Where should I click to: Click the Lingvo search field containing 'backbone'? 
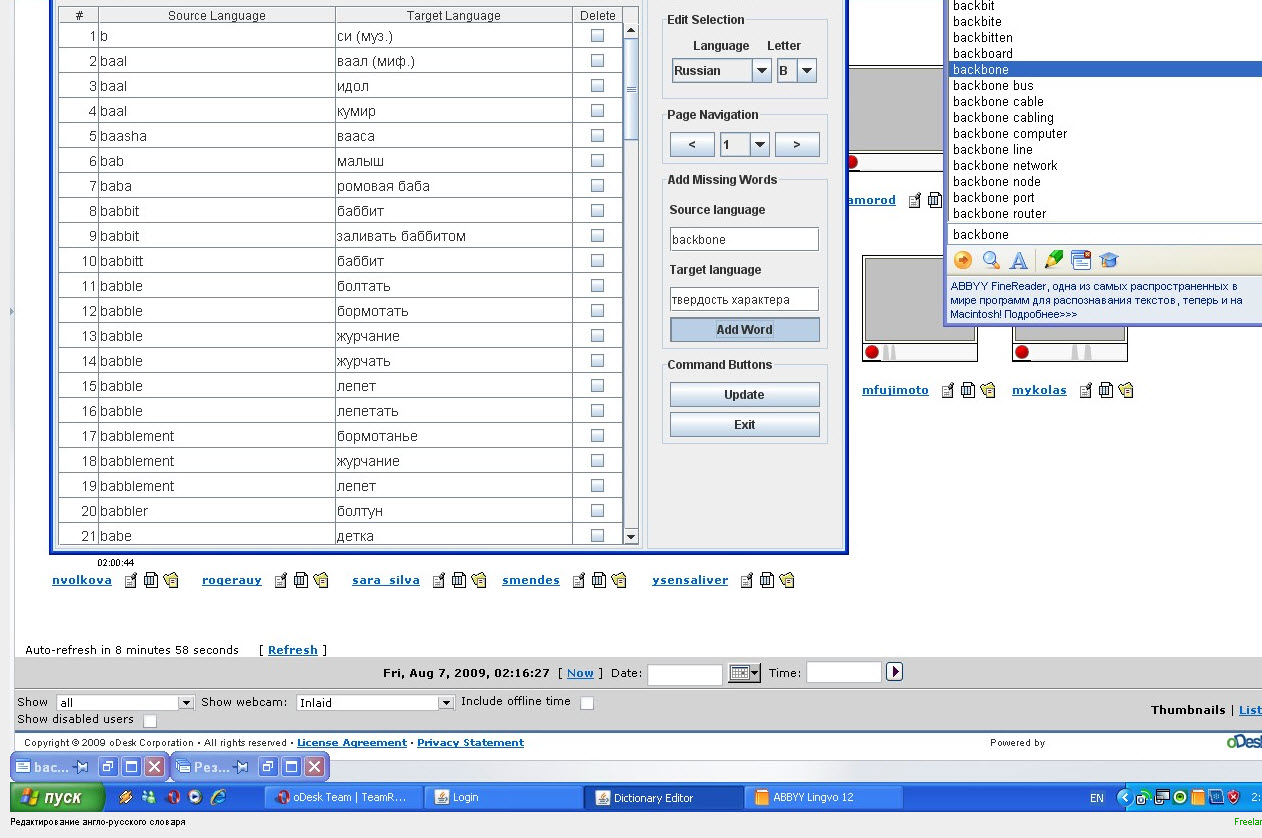point(1104,235)
